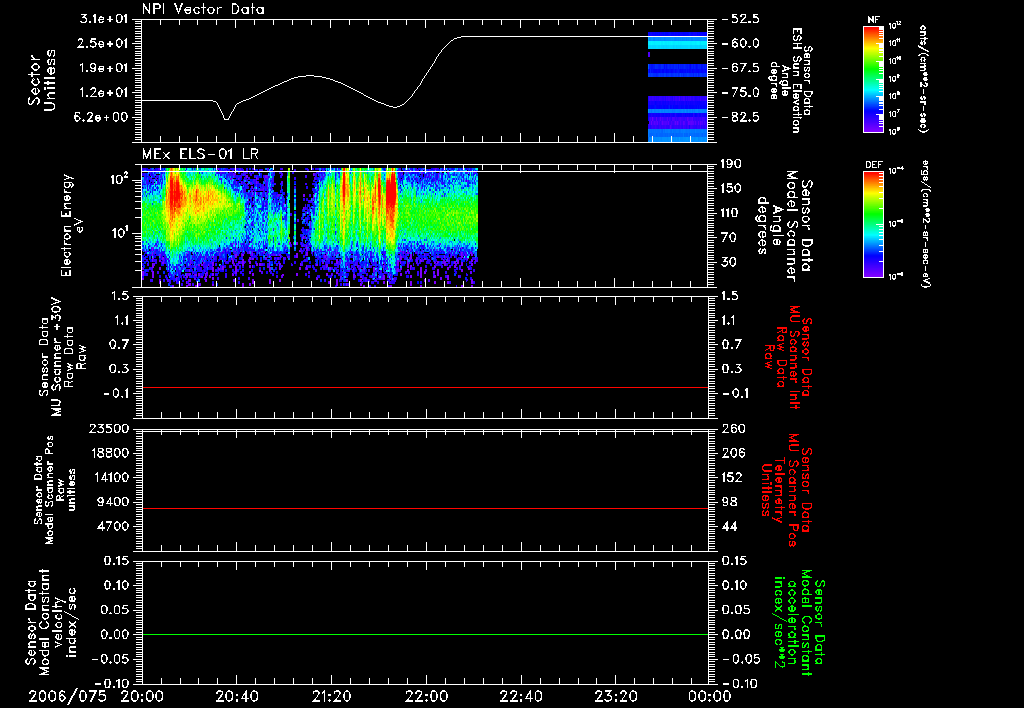Click the '22:00' time axis label

tap(426, 696)
